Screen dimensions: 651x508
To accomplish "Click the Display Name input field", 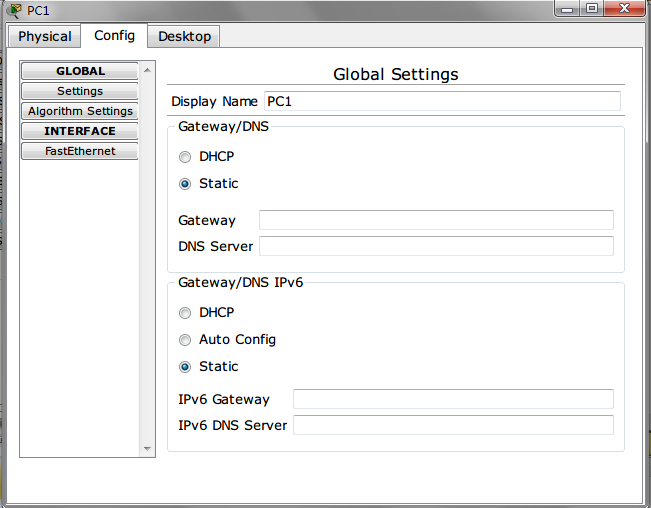I will (442, 101).
